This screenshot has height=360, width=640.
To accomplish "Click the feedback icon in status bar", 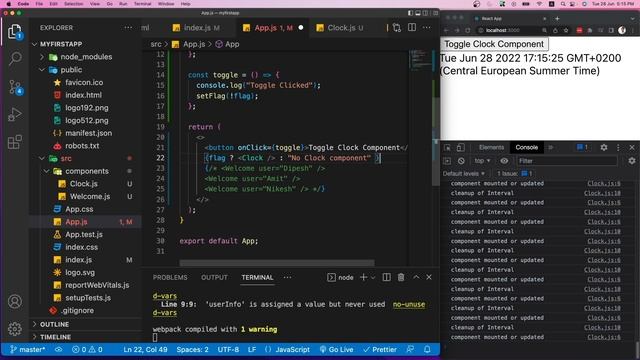I will click(410, 349).
